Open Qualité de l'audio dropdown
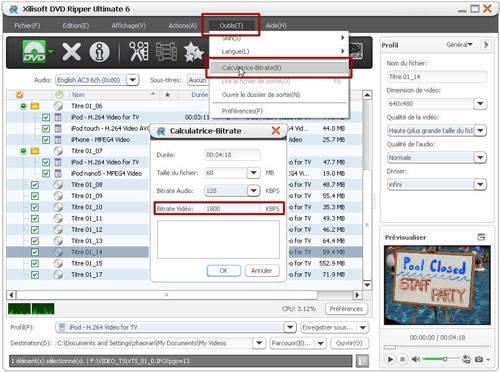500x372 pixels. point(480,157)
